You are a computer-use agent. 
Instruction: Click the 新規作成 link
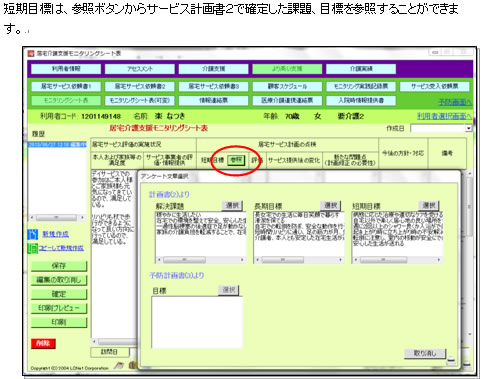pos(55,234)
